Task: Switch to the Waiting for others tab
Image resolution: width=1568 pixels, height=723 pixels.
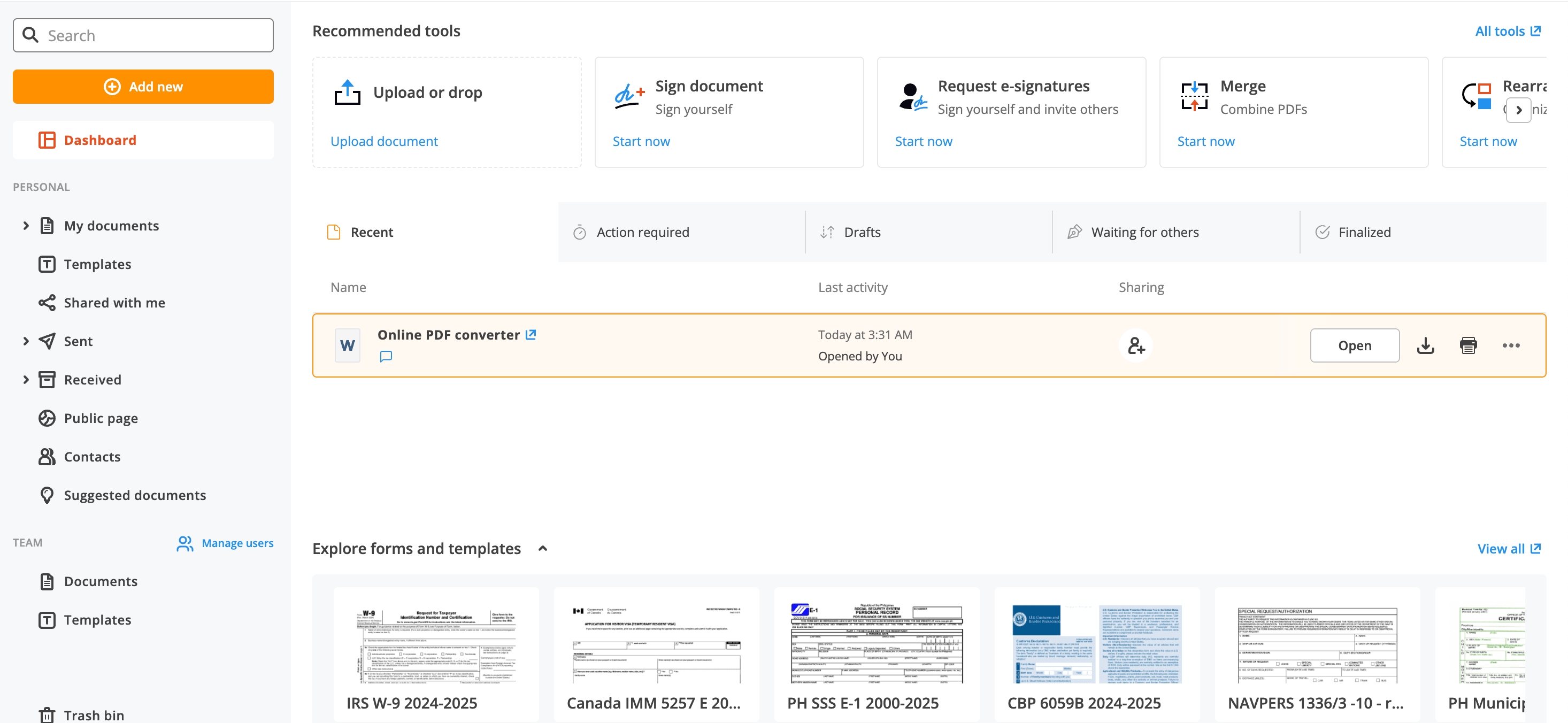Action: (x=1144, y=232)
